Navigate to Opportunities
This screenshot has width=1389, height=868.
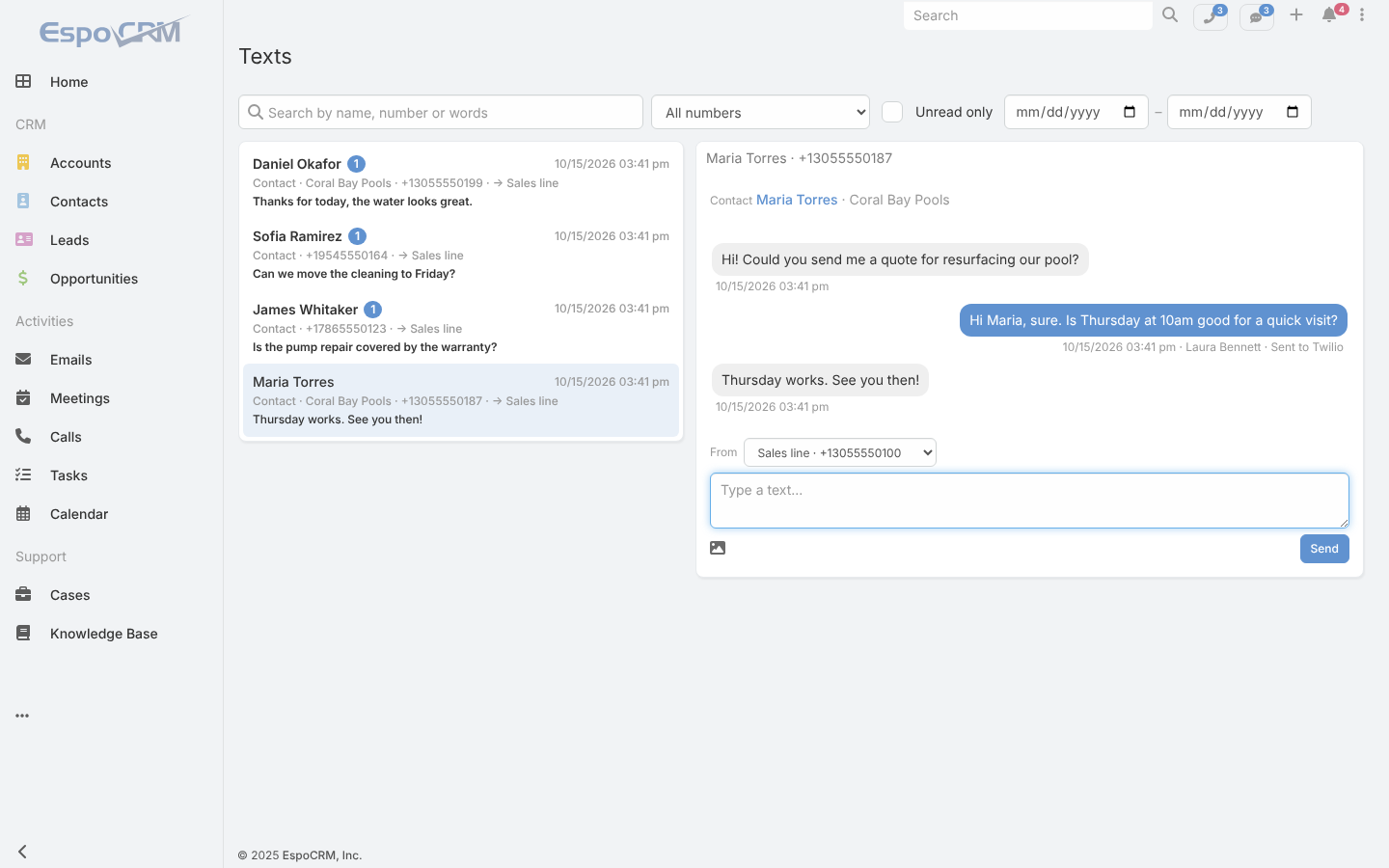pyautogui.click(x=111, y=279)
